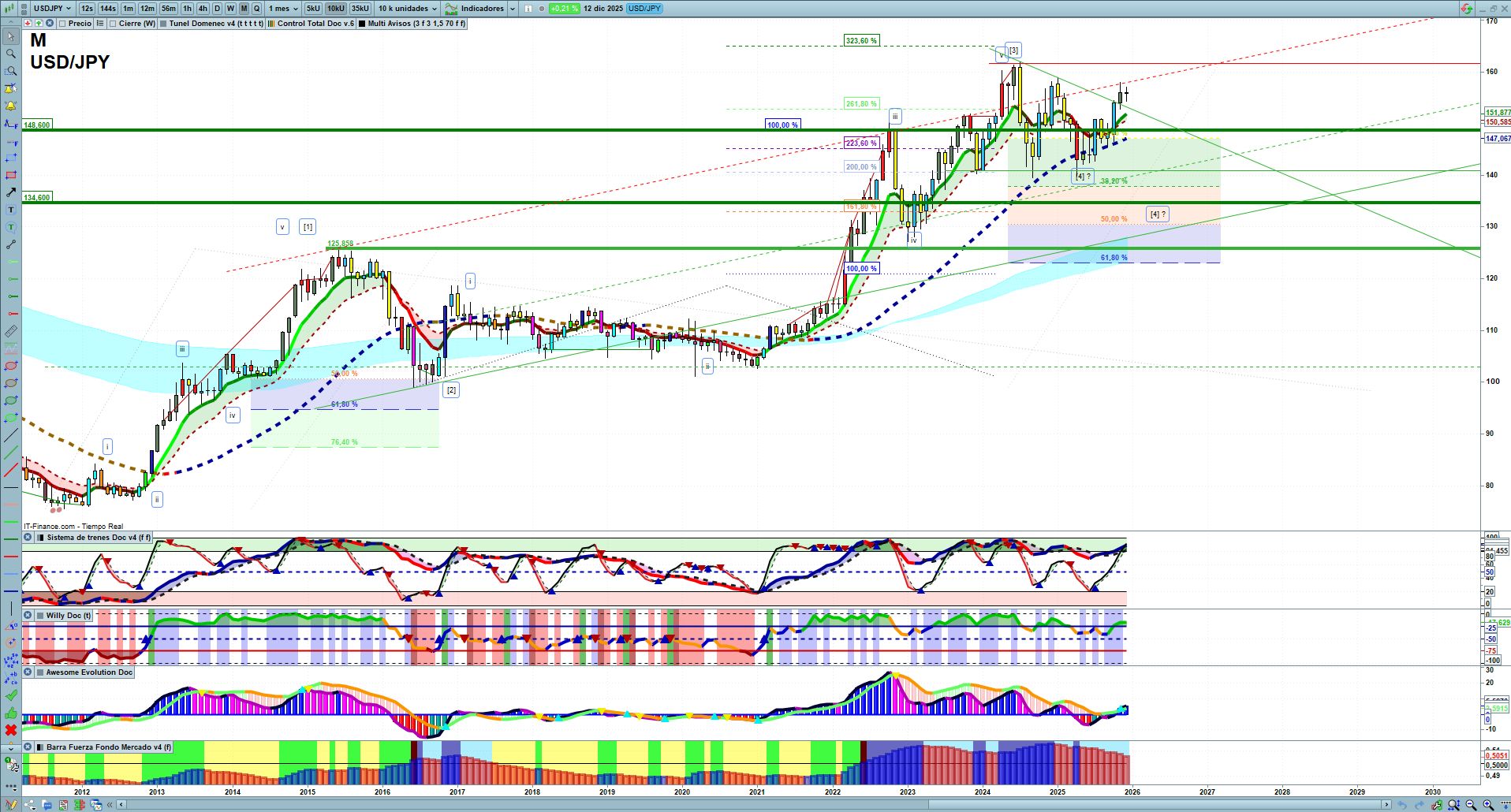Image resolution: width=1511 pixels, height=812 pixels.
Task: Select the magnifier zoom tool in sidebar
Action: [11, 54]
